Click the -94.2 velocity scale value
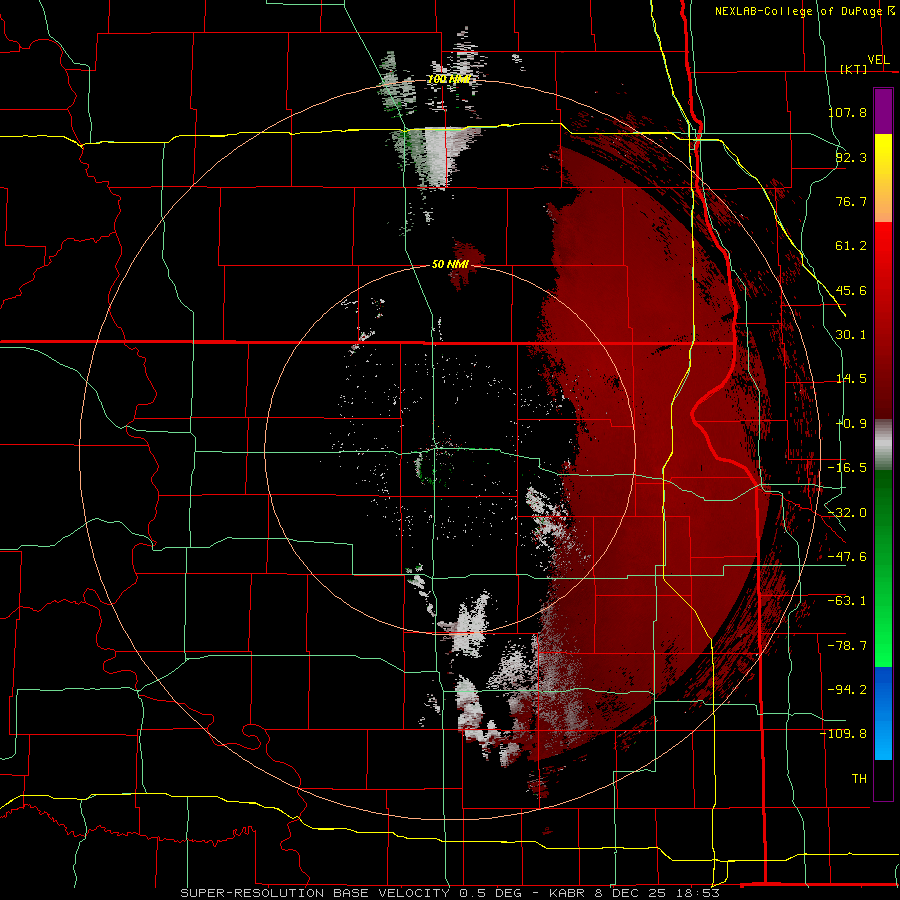The width and height of the screenshot is (900, 900). (847, 690)
